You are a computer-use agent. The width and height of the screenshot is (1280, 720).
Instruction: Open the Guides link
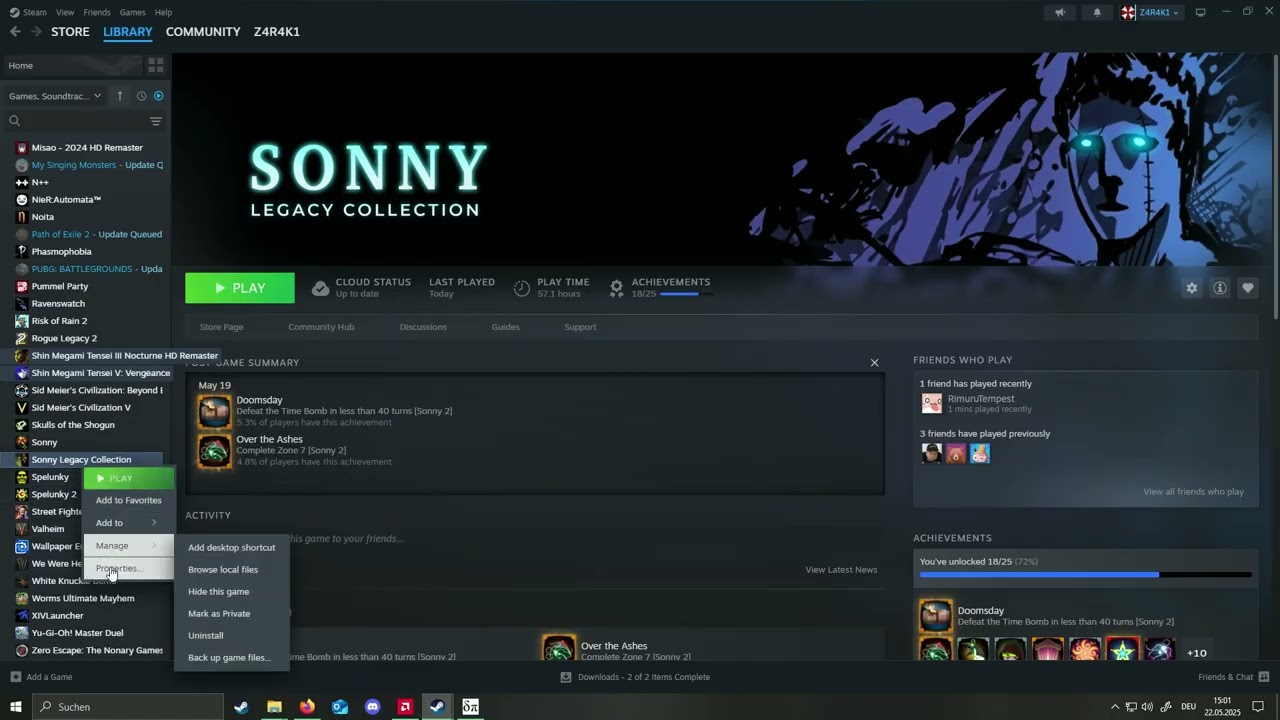coord(505,327)
